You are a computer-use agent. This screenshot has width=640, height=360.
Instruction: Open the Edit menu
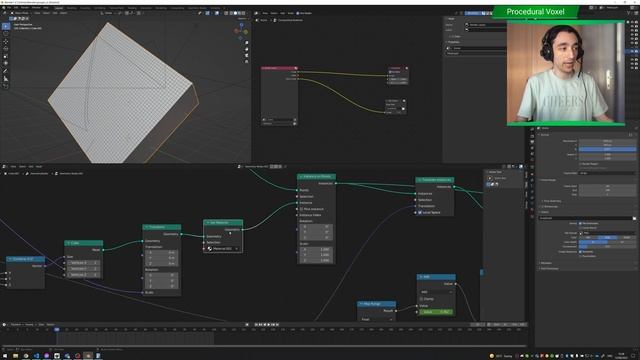[x=16, y=7]
